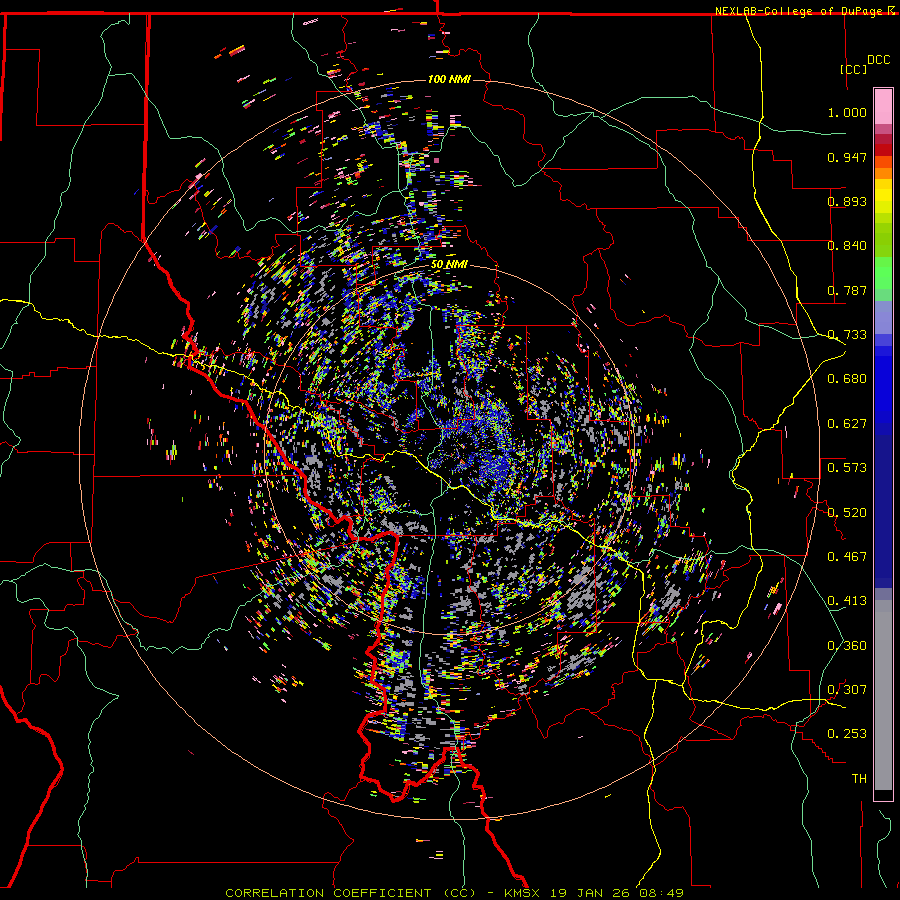Click the 0.947 scale value

(x=847, y=157)
